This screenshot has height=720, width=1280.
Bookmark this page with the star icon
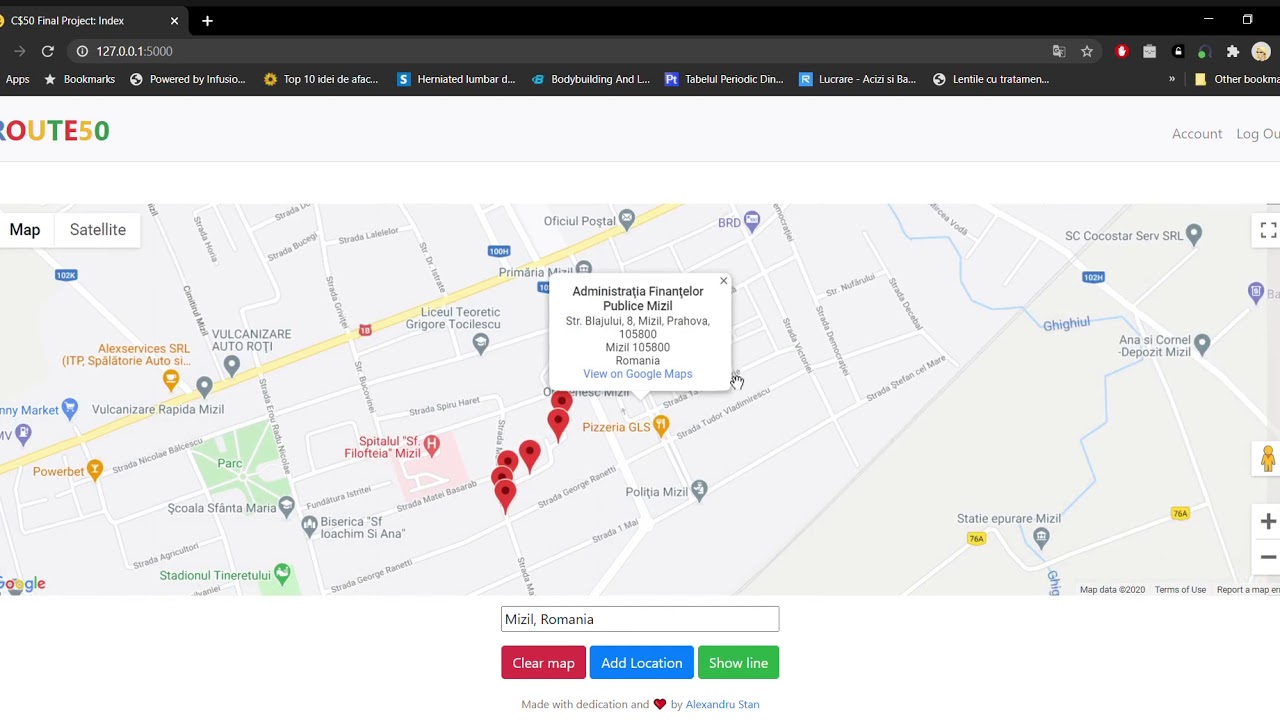(1087, 51)
